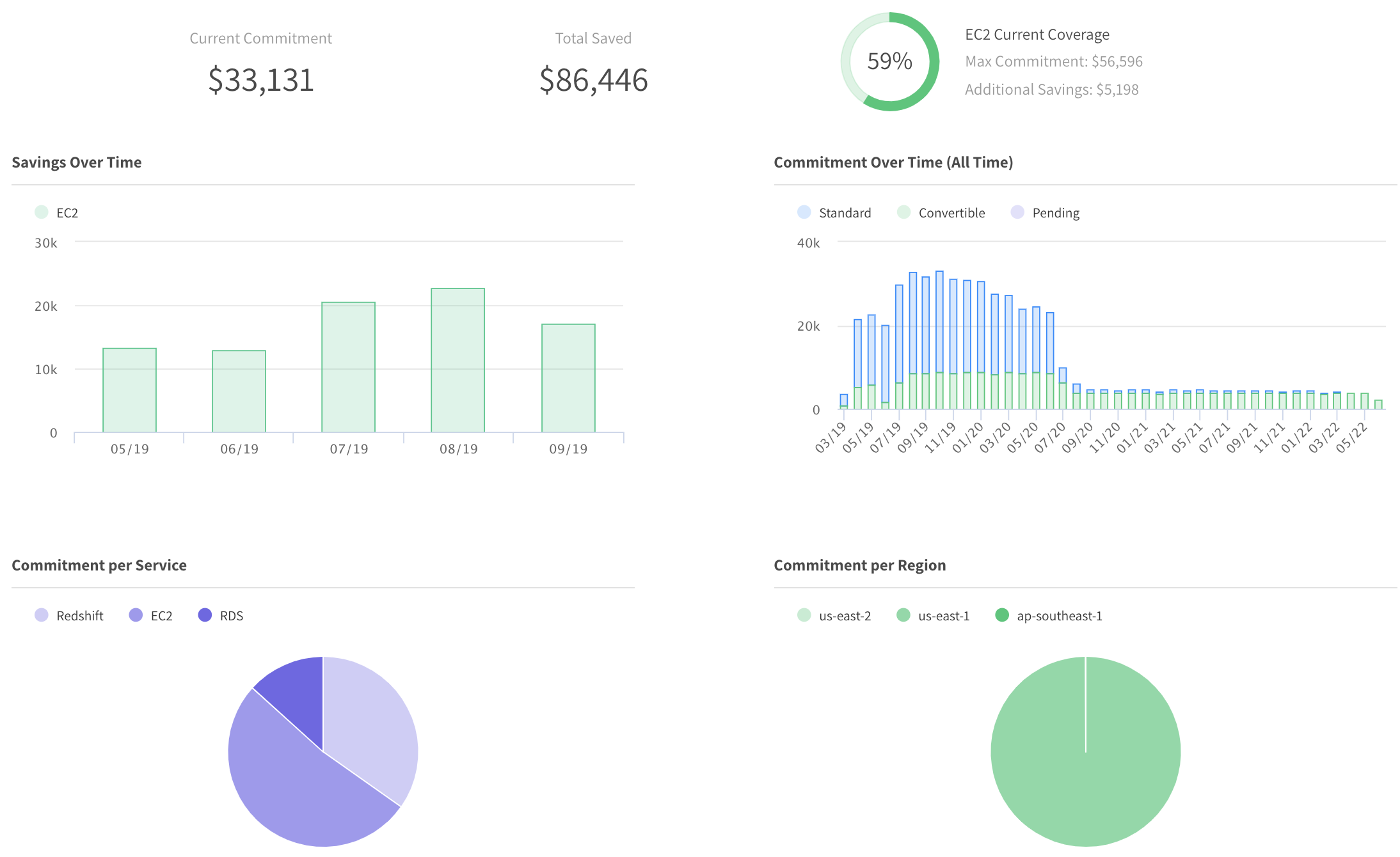The image size is (1400, 857).
Task: Click the 05/19 savings bar
Action: [x=129, y=390]
